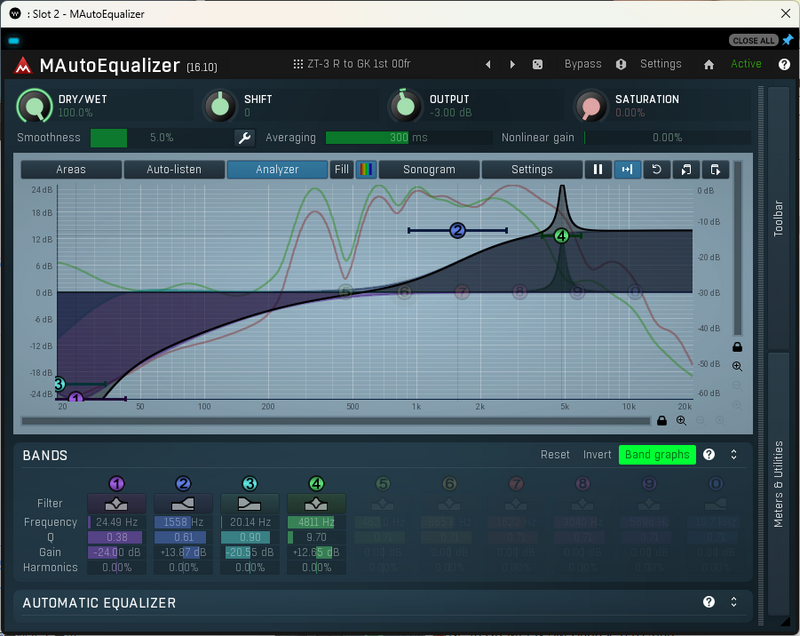Image resolution: width=800 pixels, height=636 pixels.
Task: Toggle band 4 enable circle
Action: pos(316,484)
